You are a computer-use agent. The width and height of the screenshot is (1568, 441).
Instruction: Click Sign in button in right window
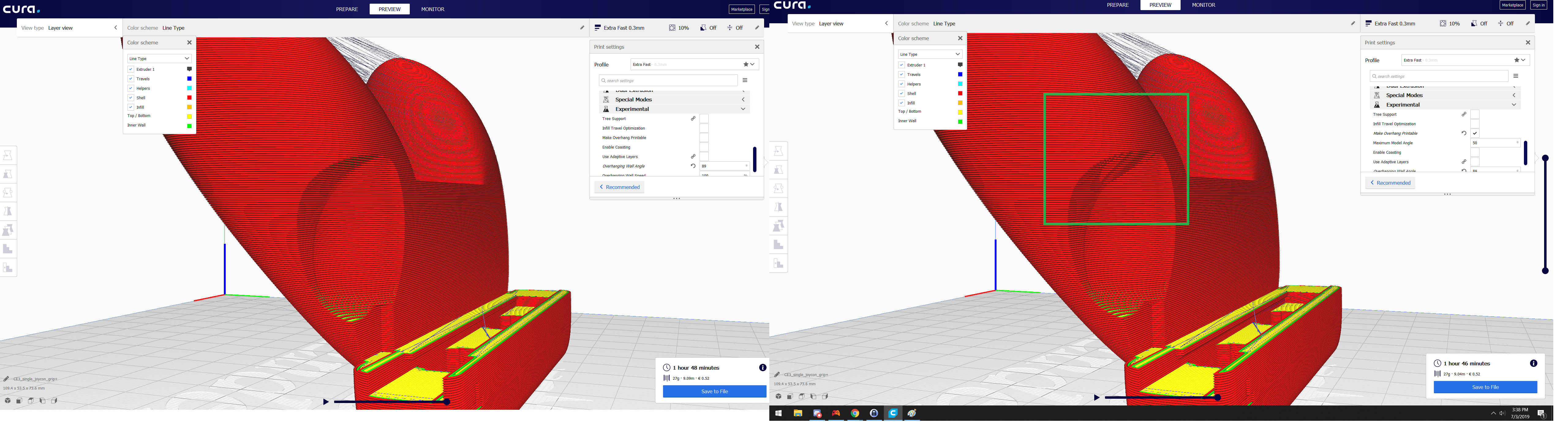1539,5
